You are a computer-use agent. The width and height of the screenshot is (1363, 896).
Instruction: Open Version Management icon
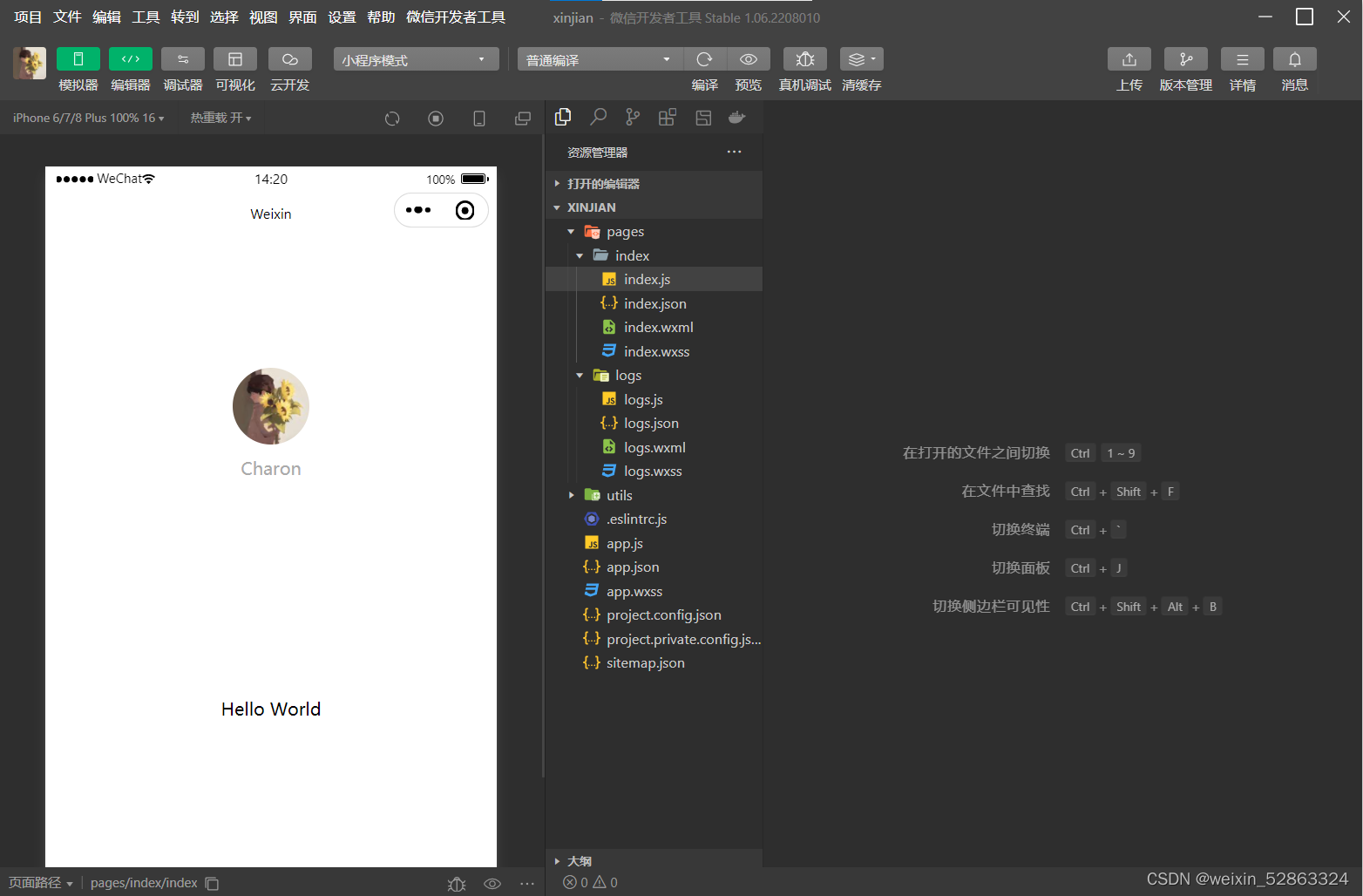pos(1186,59)
